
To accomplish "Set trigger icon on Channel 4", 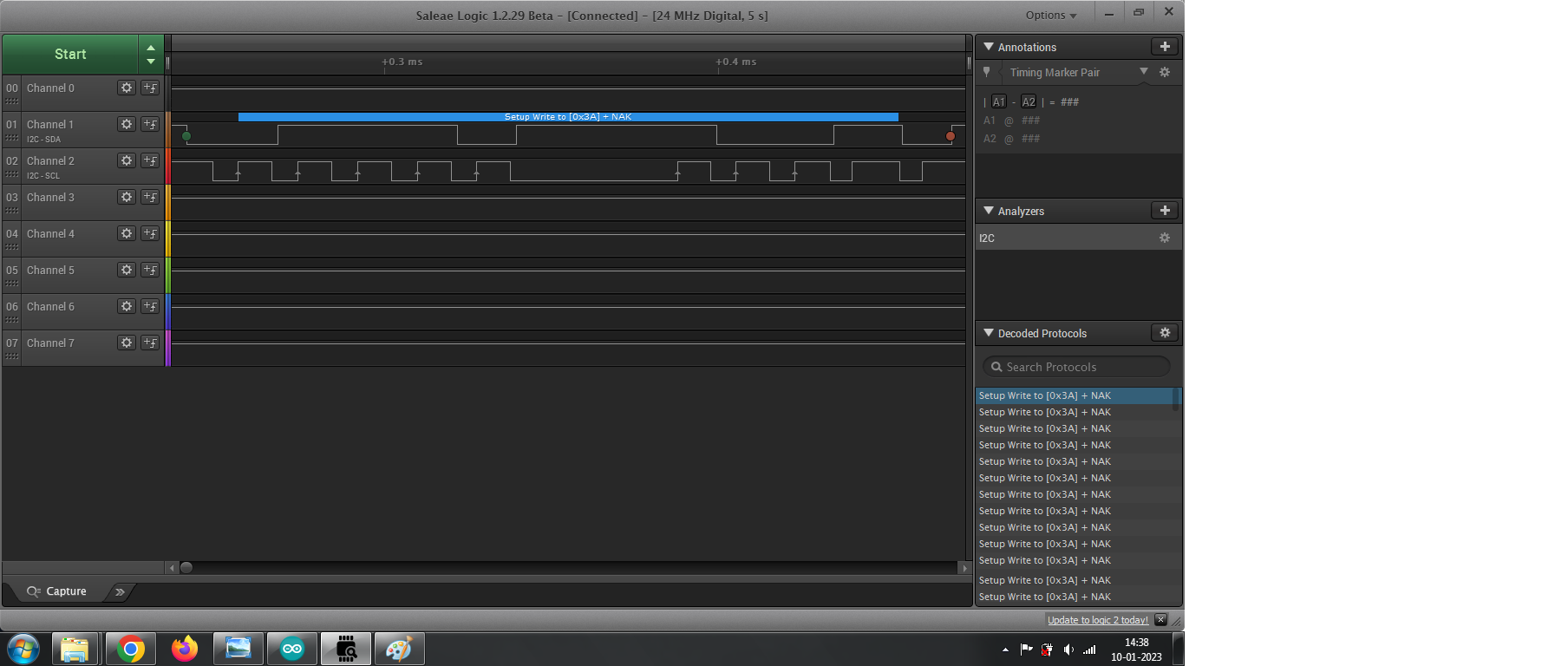I will click(x=150, y=233).
